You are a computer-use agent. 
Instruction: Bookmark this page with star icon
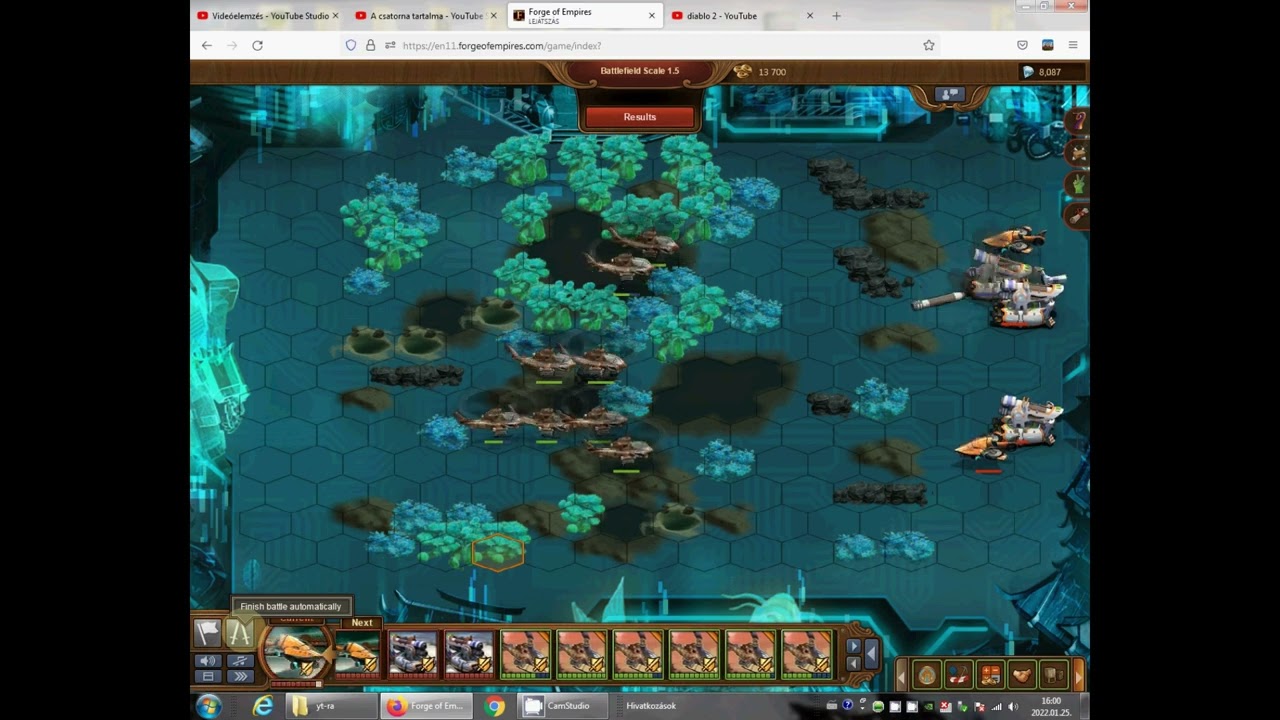(929, 45)
